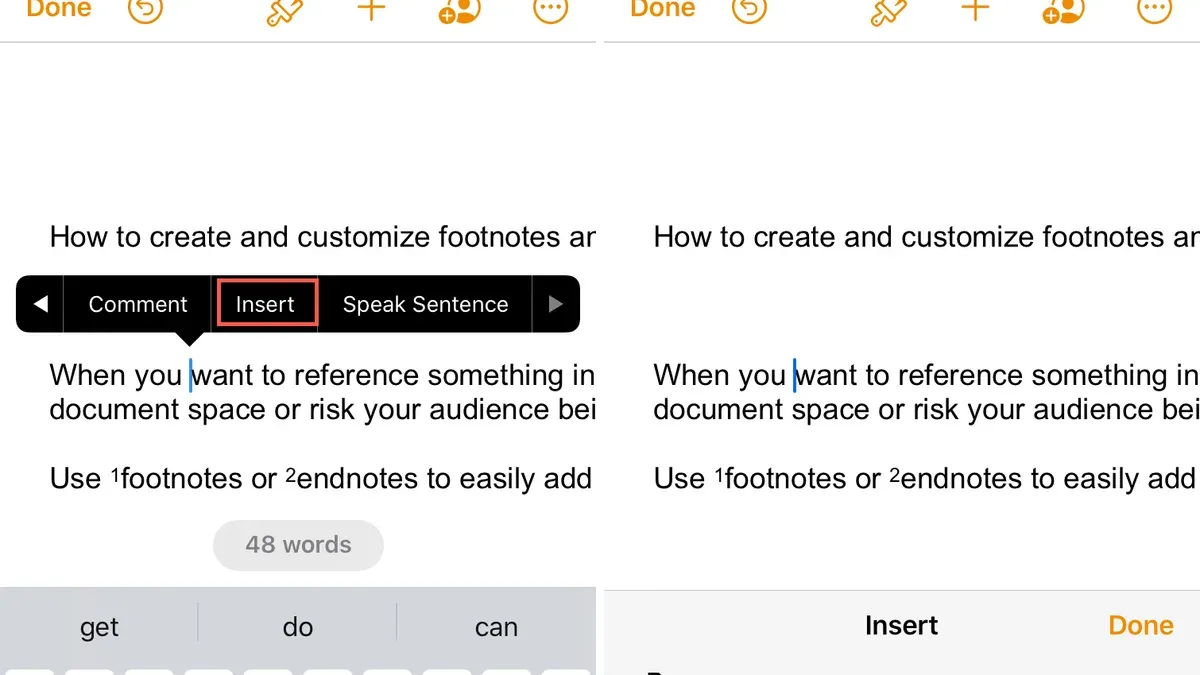Choose Insert in the popup menu
The width and height of the screenshot is (1200, 675).
266,304
